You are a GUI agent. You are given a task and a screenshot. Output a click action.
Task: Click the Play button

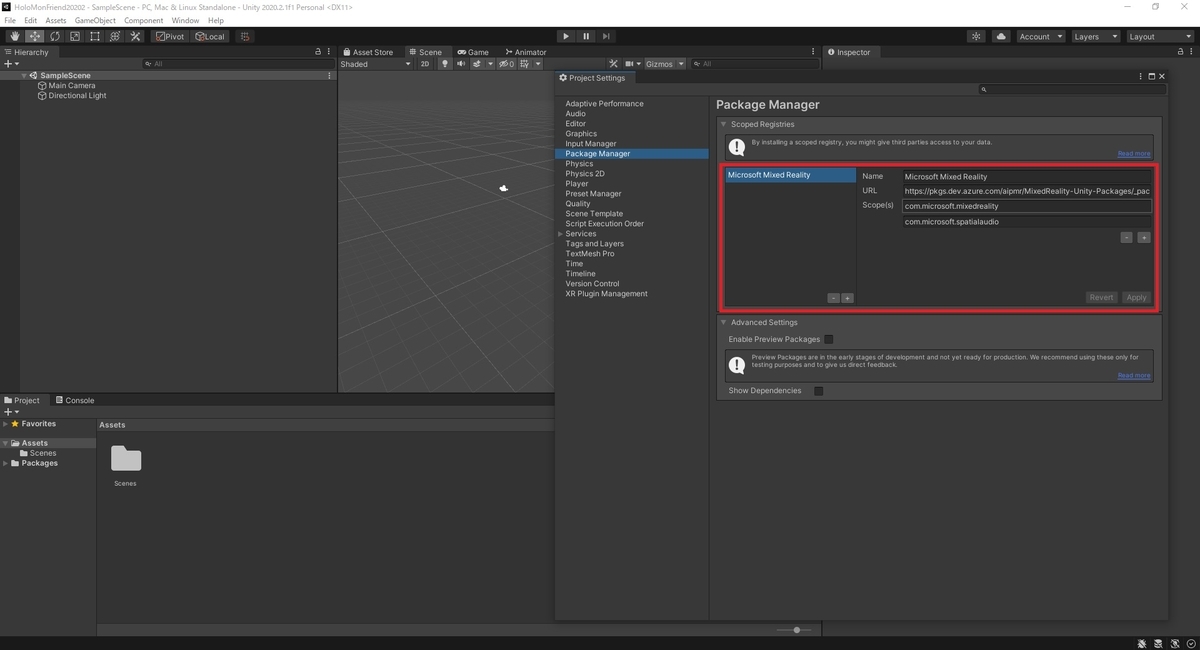tap(566, 36)
